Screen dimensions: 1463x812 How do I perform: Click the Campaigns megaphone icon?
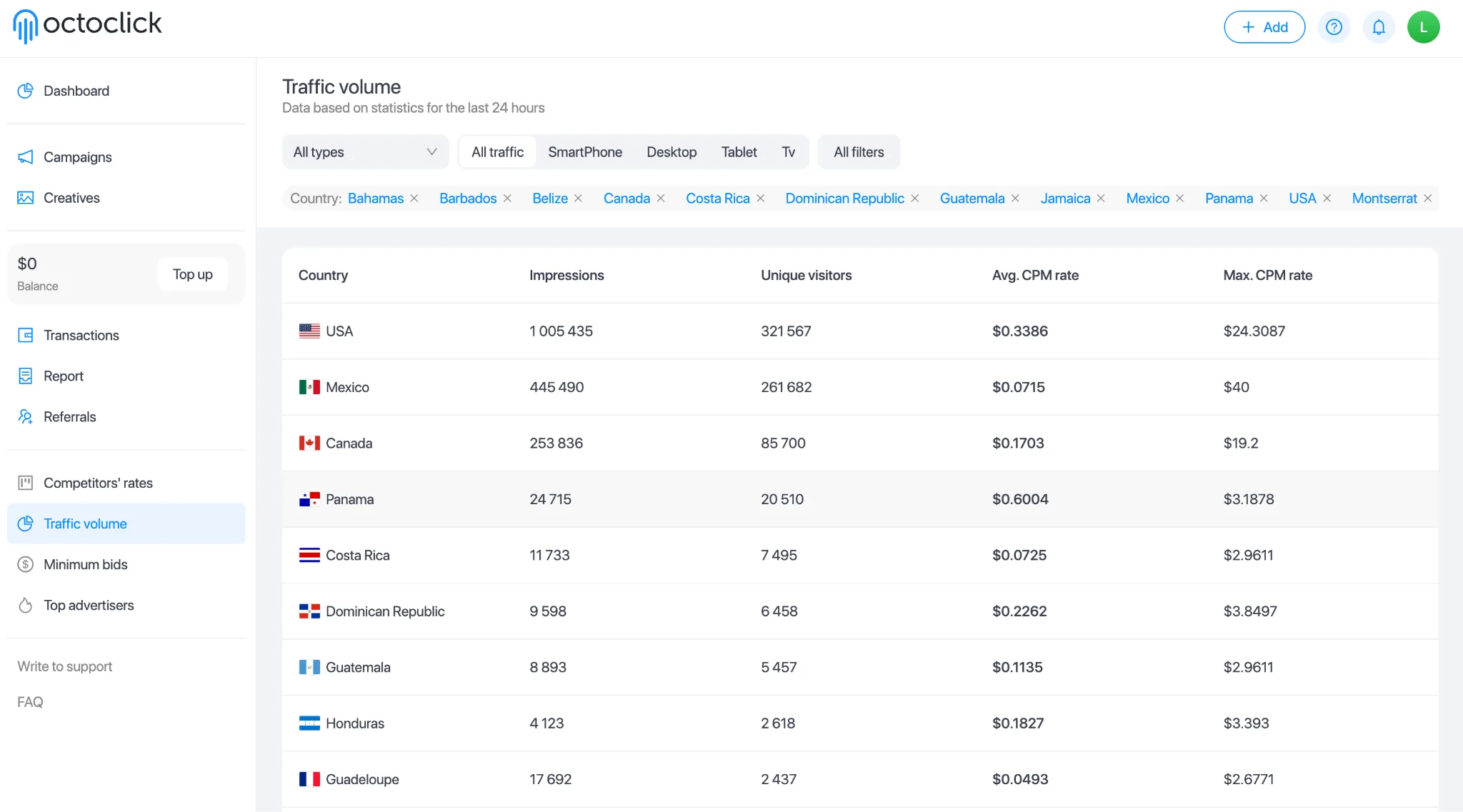click(26, 157)
